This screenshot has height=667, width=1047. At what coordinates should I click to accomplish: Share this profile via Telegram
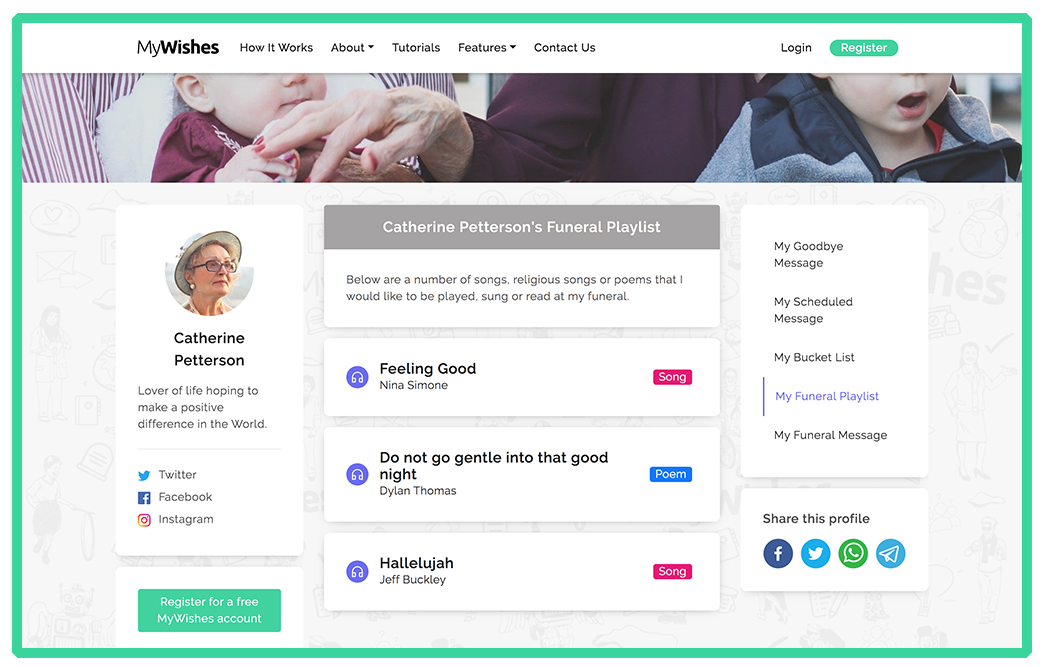[x=890, y=553]
